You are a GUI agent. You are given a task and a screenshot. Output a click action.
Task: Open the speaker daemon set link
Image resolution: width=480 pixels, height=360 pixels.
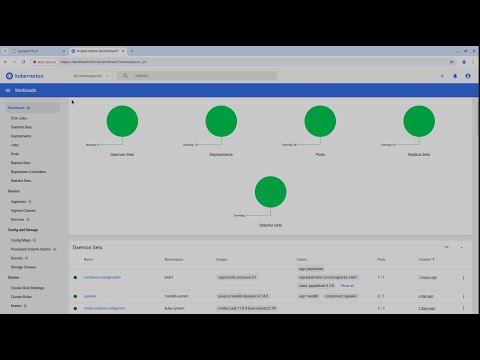(90, 296)
